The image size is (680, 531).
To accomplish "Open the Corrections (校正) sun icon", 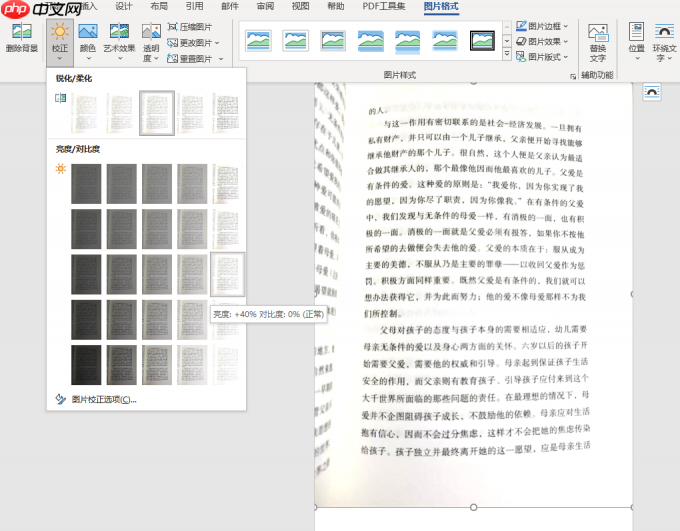I will (60, 31).
